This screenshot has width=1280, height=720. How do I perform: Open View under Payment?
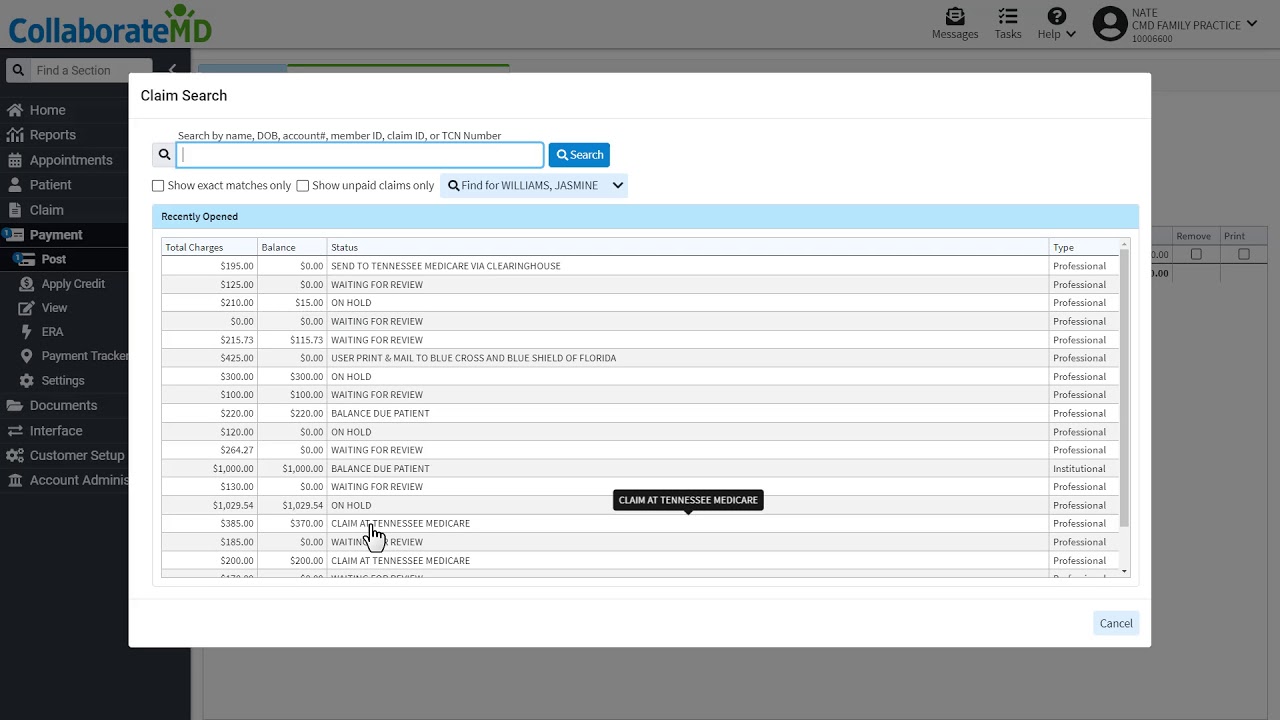pyautogui.click(x=54, y=308)
